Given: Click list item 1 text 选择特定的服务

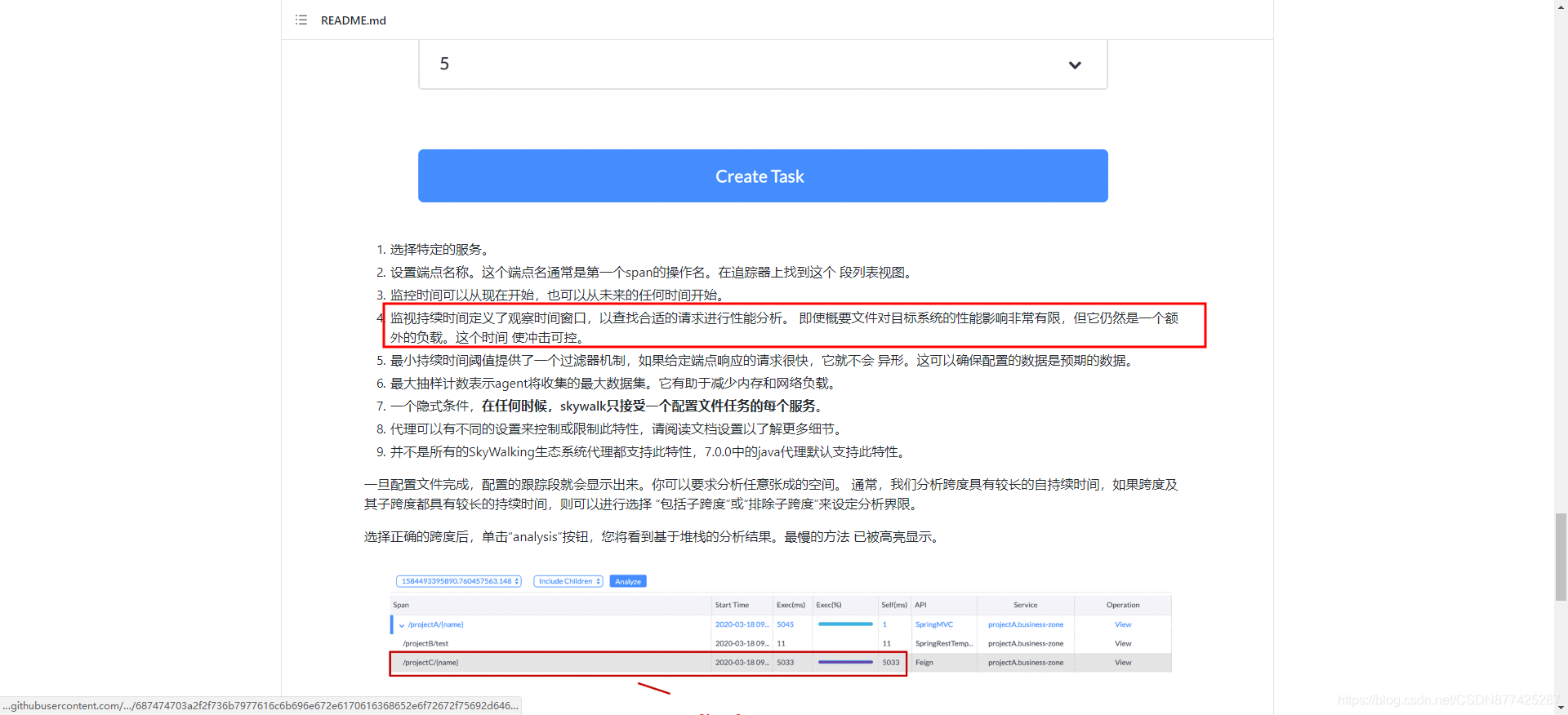Looking at the screenshot, I should pos(442,250).
